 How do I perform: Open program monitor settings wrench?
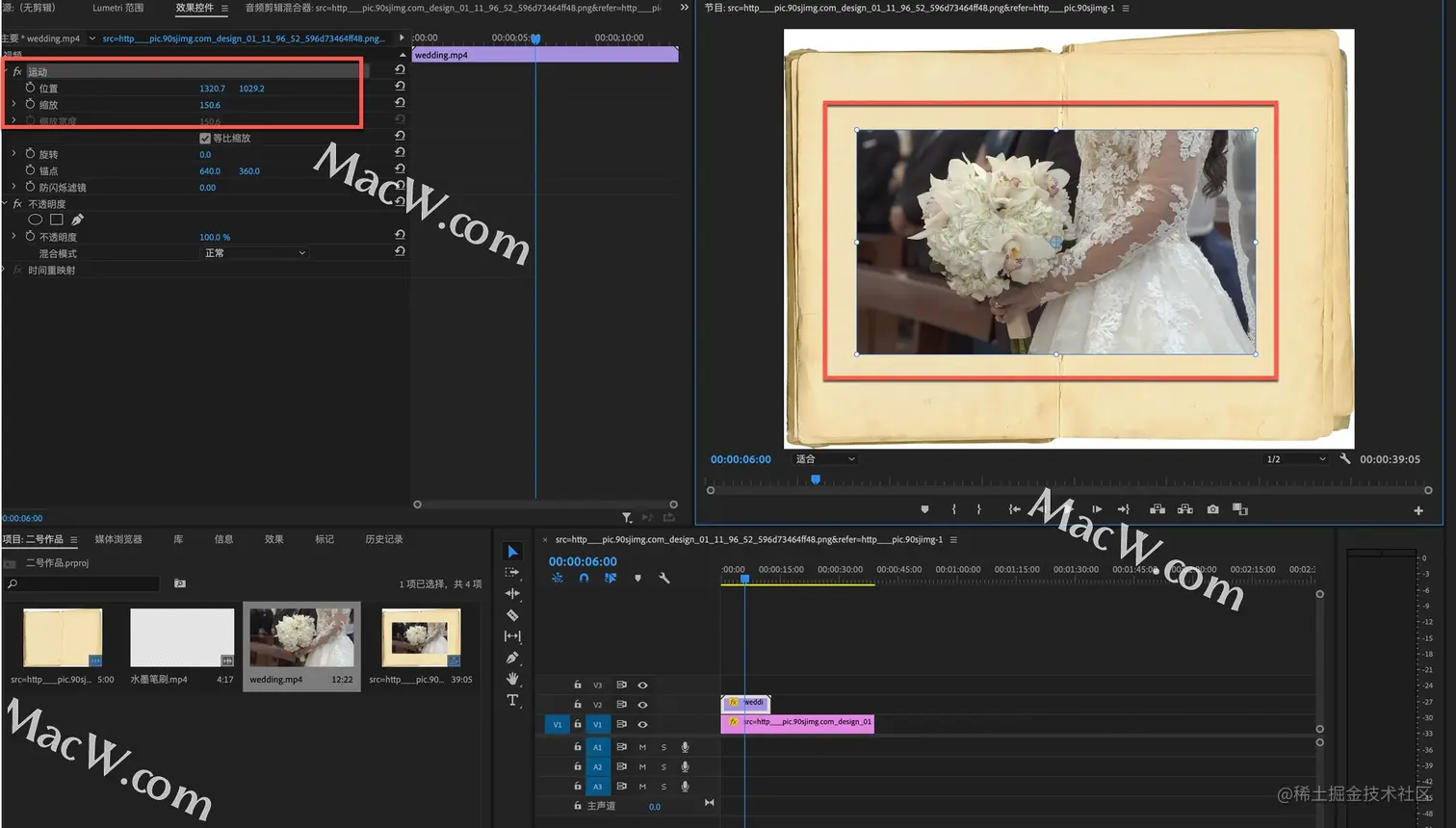1345,458
